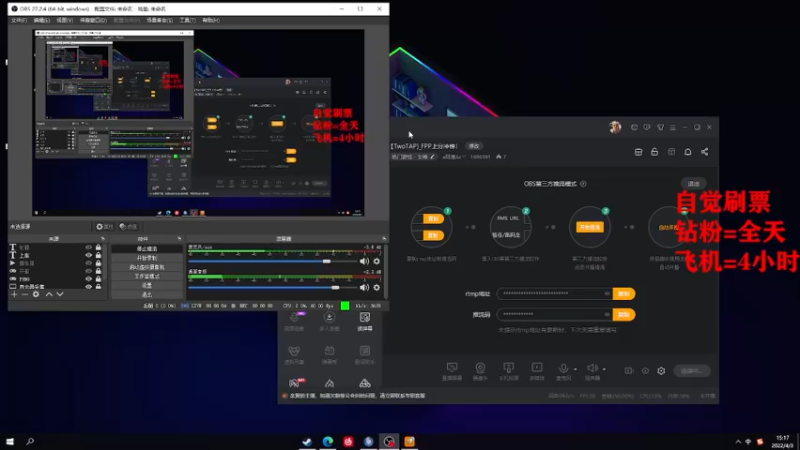Toggle eye icon of the media source row
The image size is (800, 450).
(89, 263)
